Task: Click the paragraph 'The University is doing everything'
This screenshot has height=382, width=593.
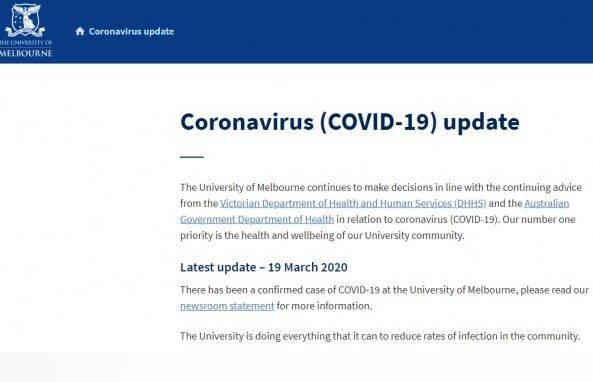Action: click(x=380, y=336)
